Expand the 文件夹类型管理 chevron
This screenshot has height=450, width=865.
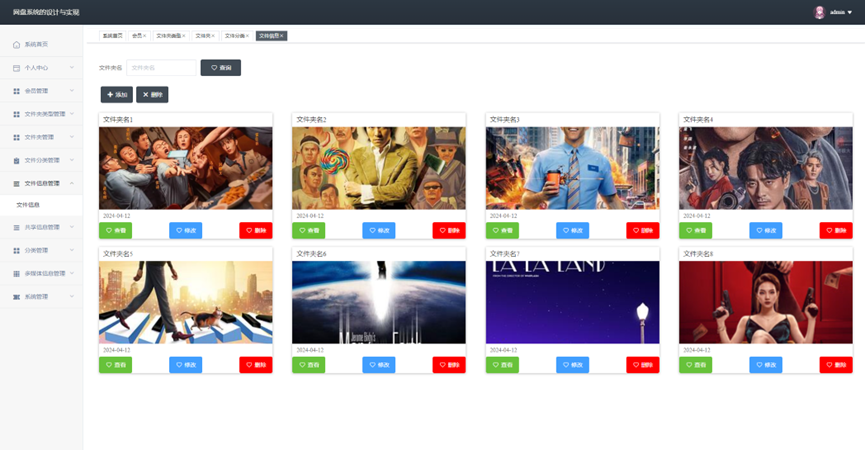tap(72, 114)
